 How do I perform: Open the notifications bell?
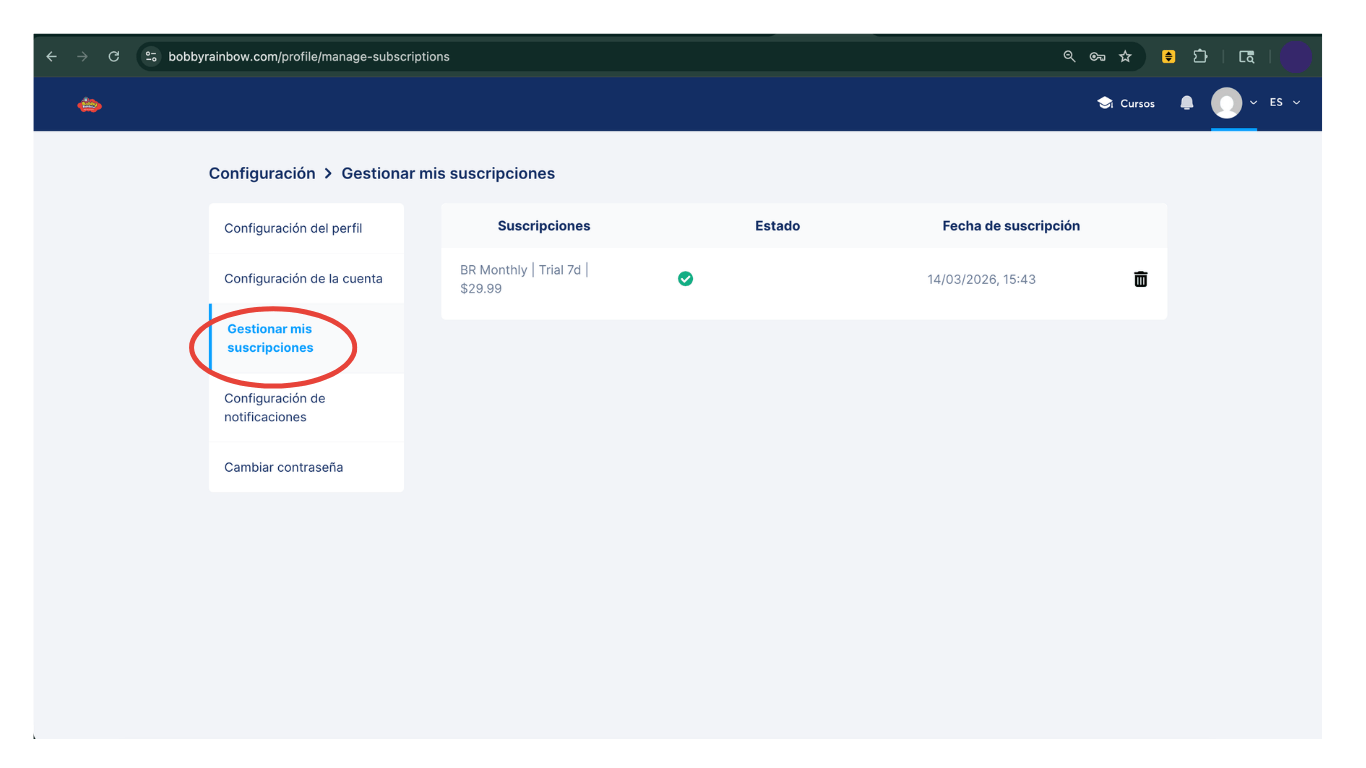click(1187, 103)
